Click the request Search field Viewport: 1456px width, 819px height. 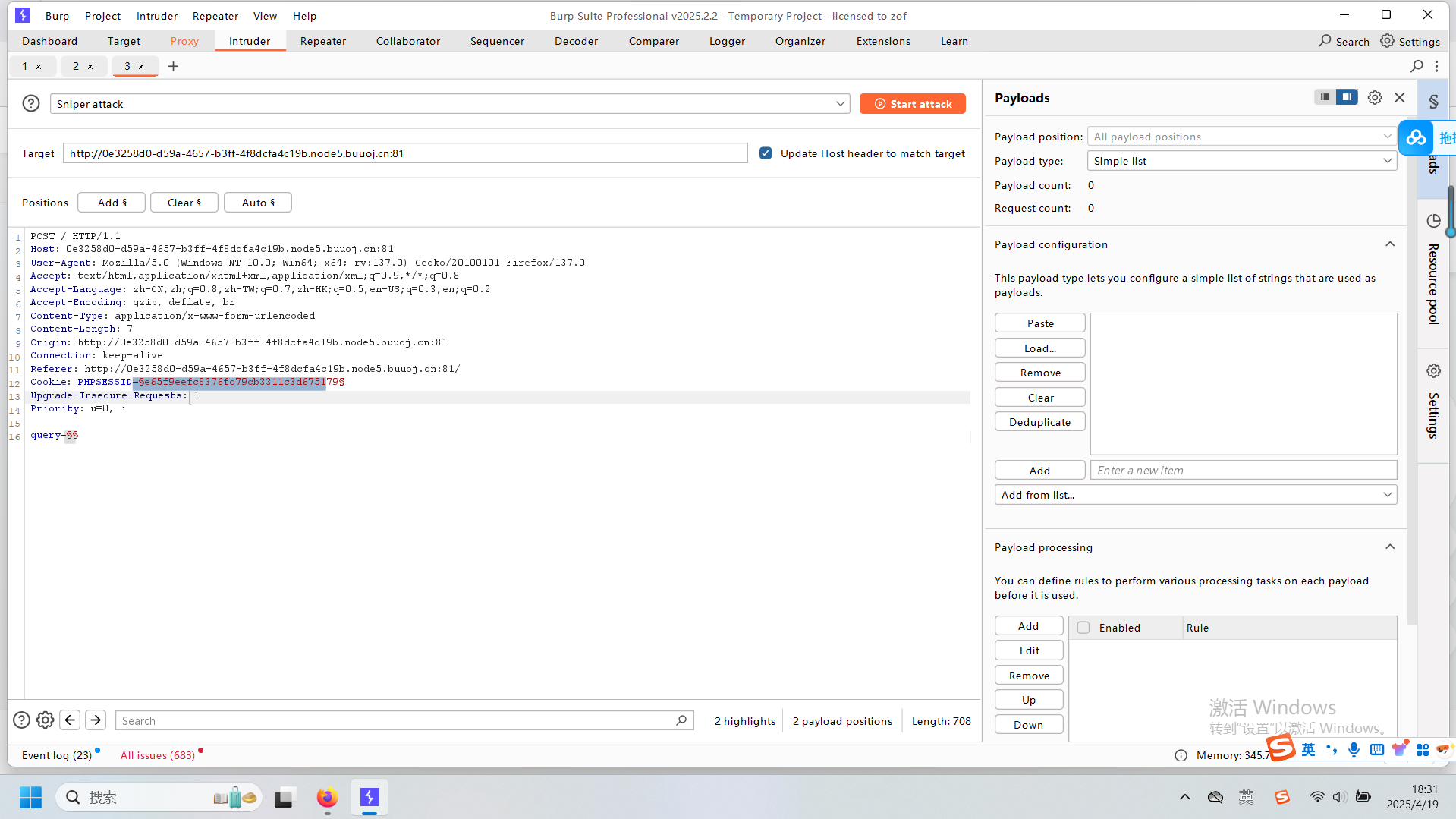[404, 721]
